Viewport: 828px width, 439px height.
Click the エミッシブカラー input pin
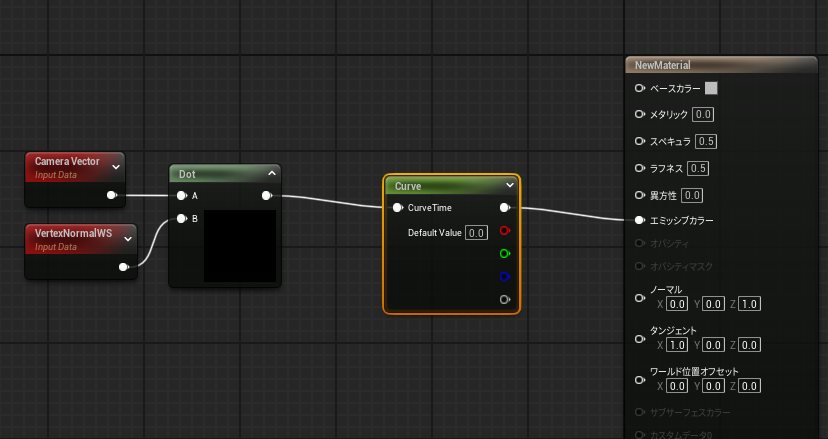coord(640,220)
